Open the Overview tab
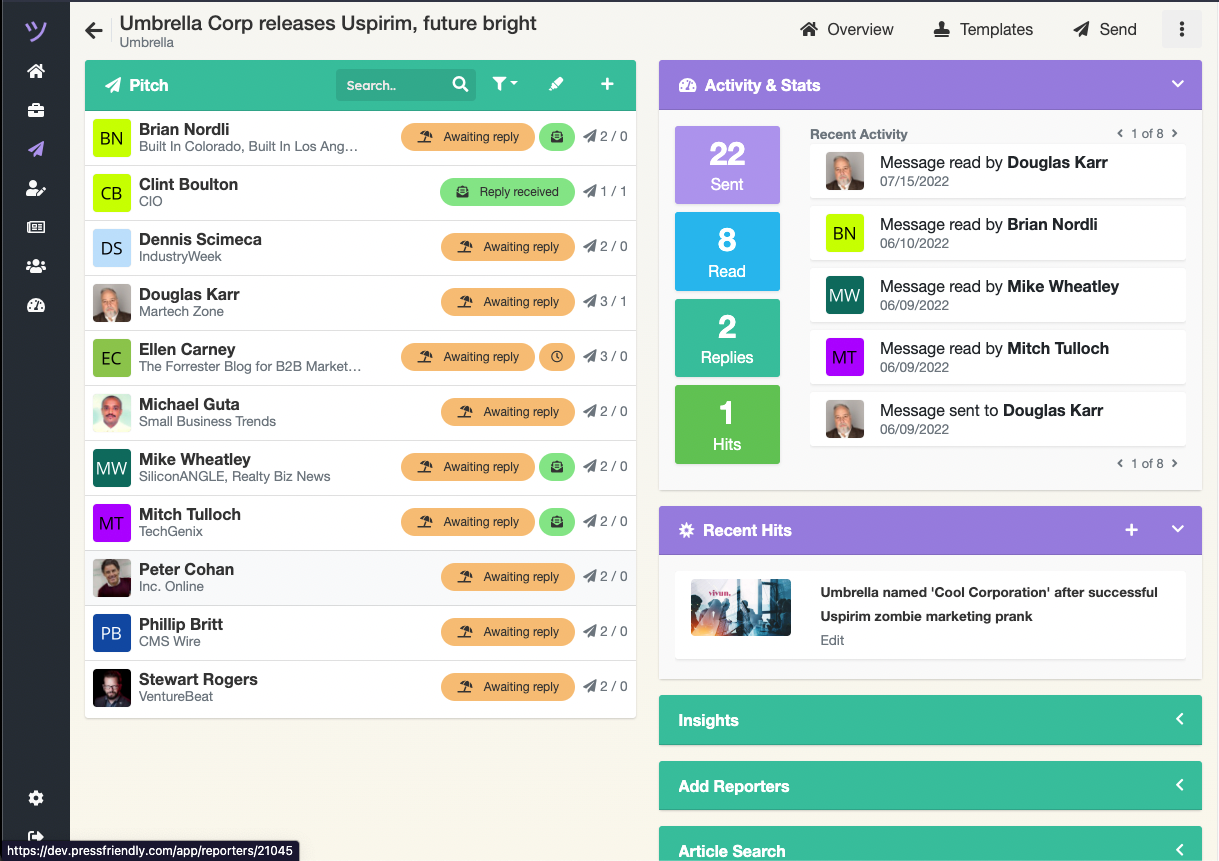1219x861 pixels. [847, 30]
